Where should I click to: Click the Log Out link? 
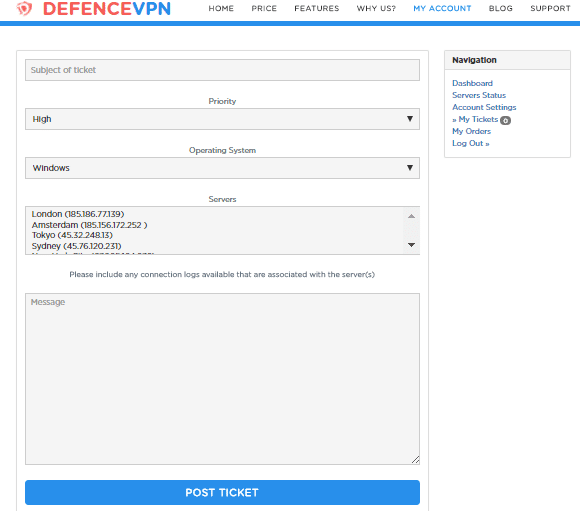click(x=471, y=143)
